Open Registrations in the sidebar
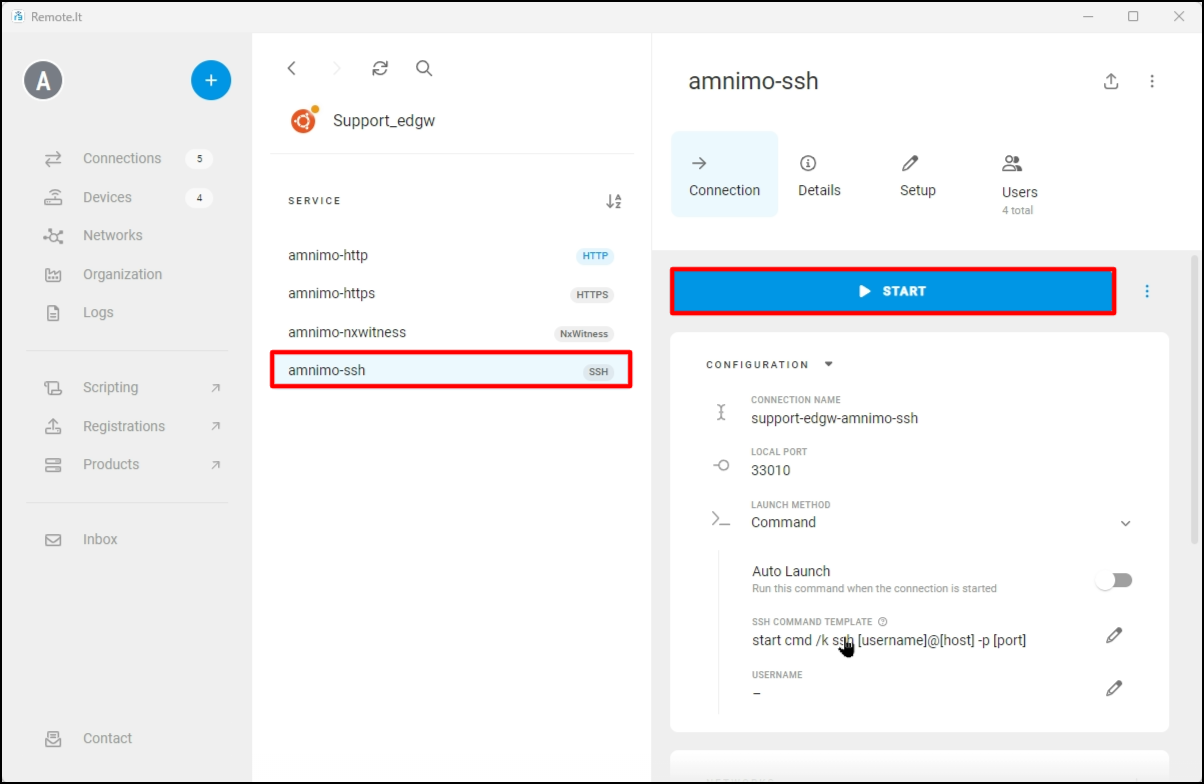The image size is (1204, 784). click(x=126, y=426)
